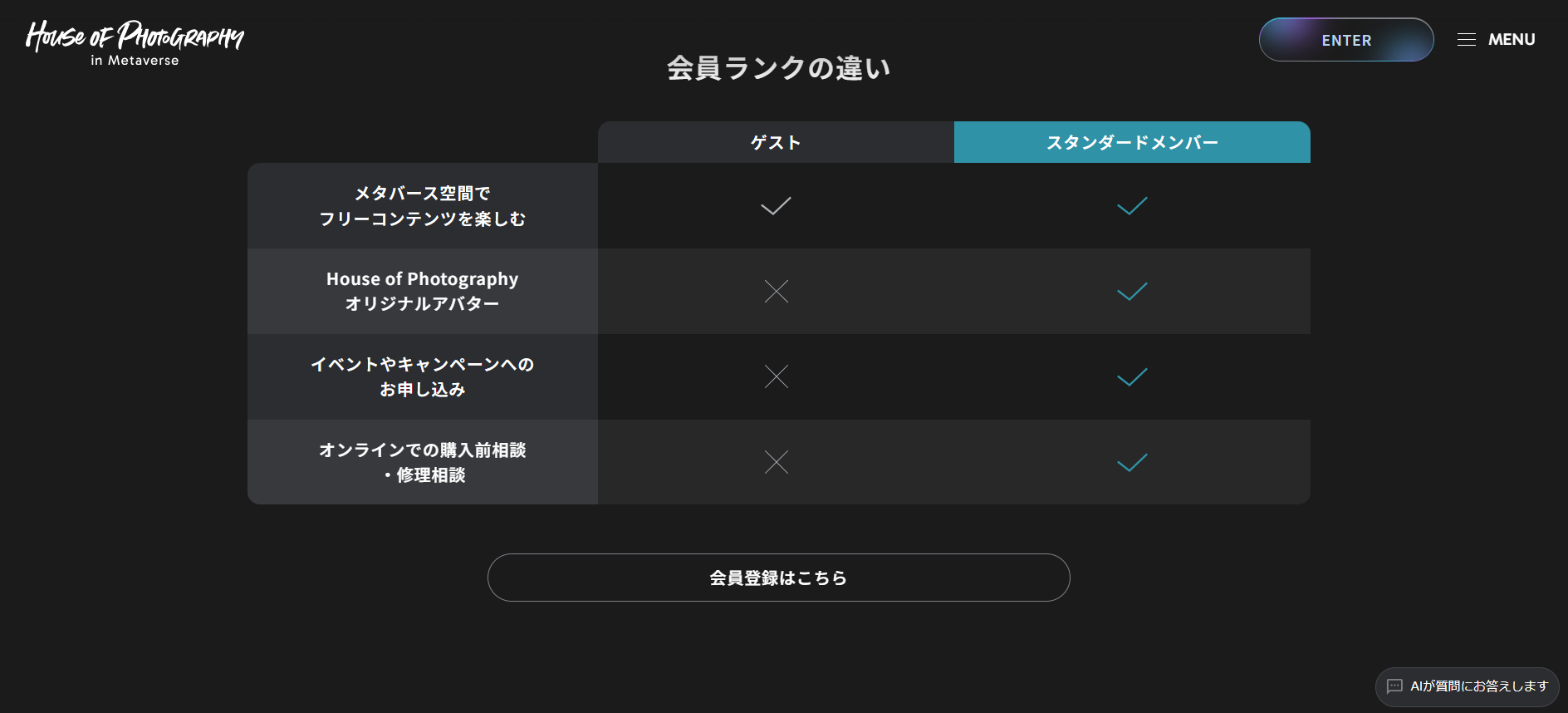Click standard member checkmark for event applications
Screen dimensions: 1568x713
click(x=1132, y=376)
